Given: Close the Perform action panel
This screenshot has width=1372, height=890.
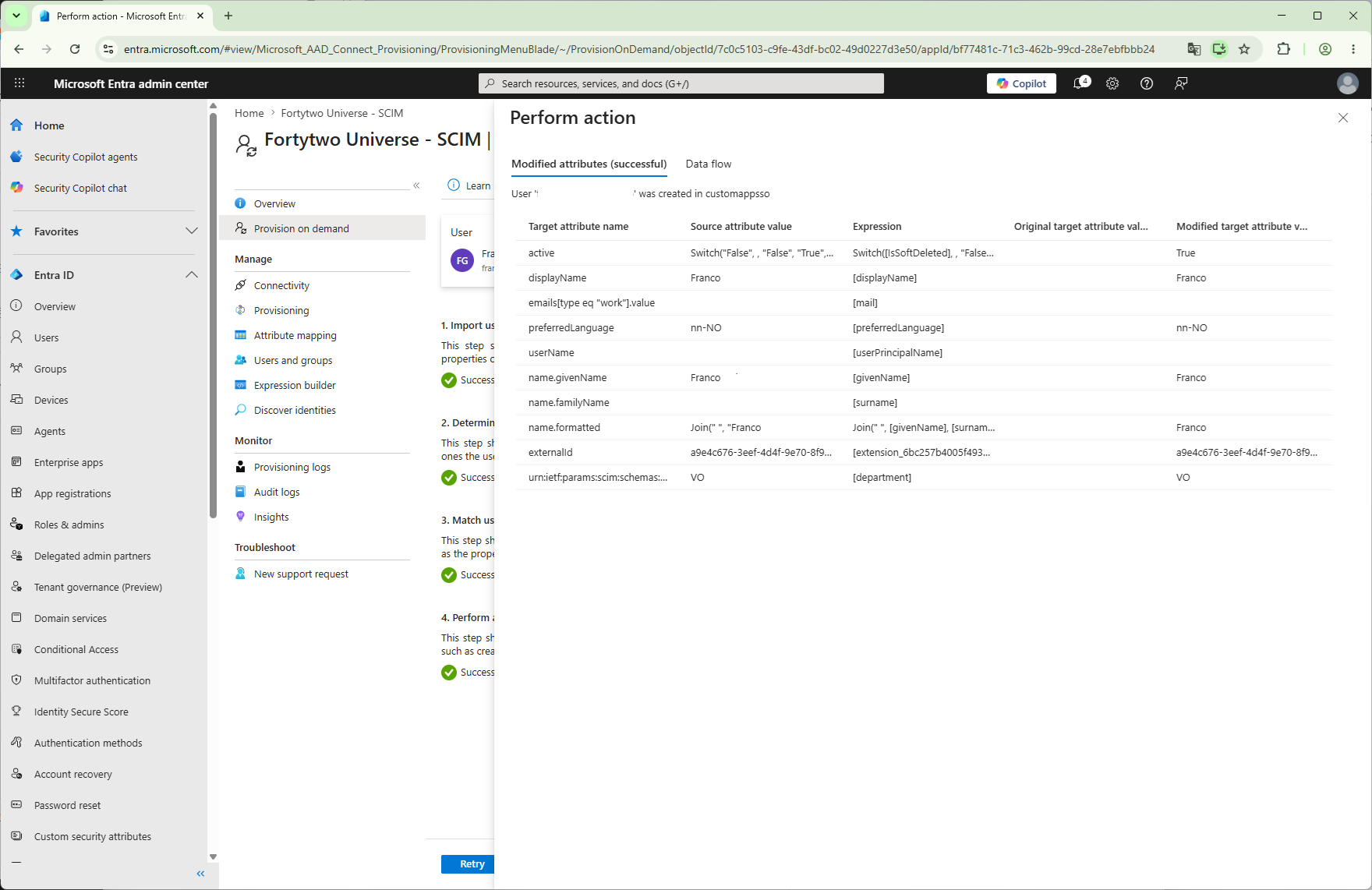Looking at the screenshot, I should point(1343,118).
